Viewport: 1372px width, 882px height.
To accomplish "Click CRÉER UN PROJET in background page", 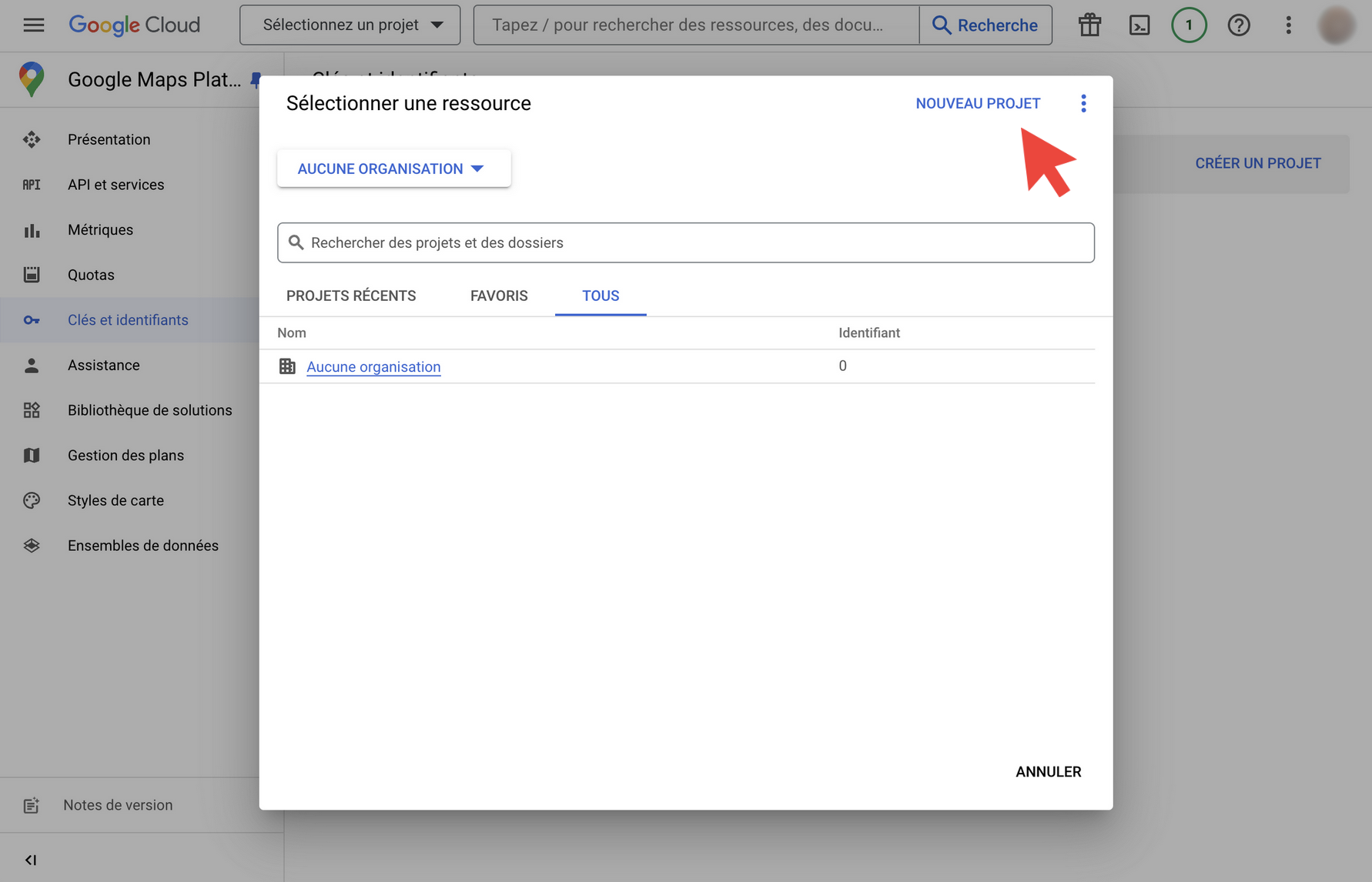I will coord(1257,163).
